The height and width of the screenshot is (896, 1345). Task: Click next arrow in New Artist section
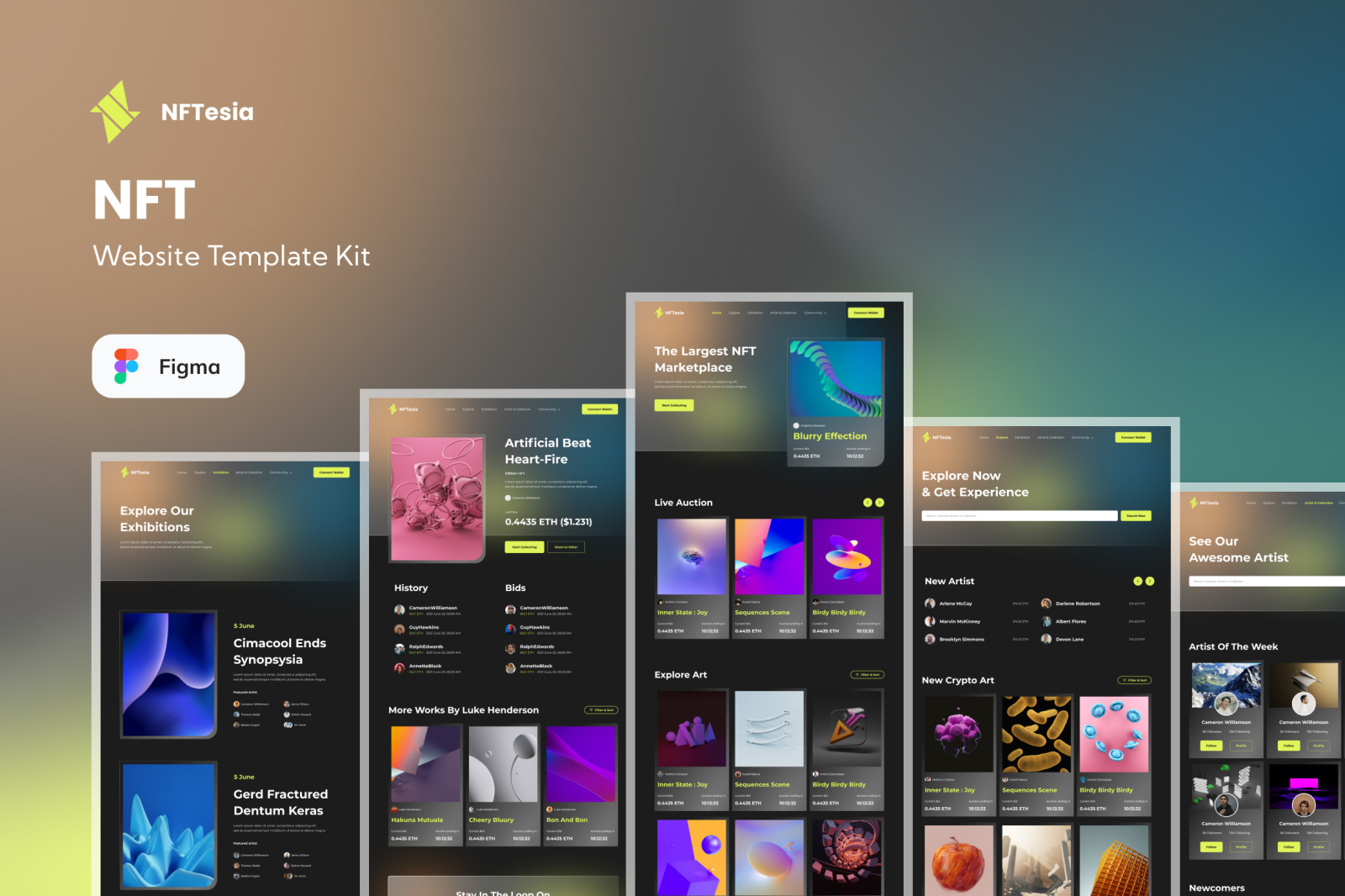1150,581
